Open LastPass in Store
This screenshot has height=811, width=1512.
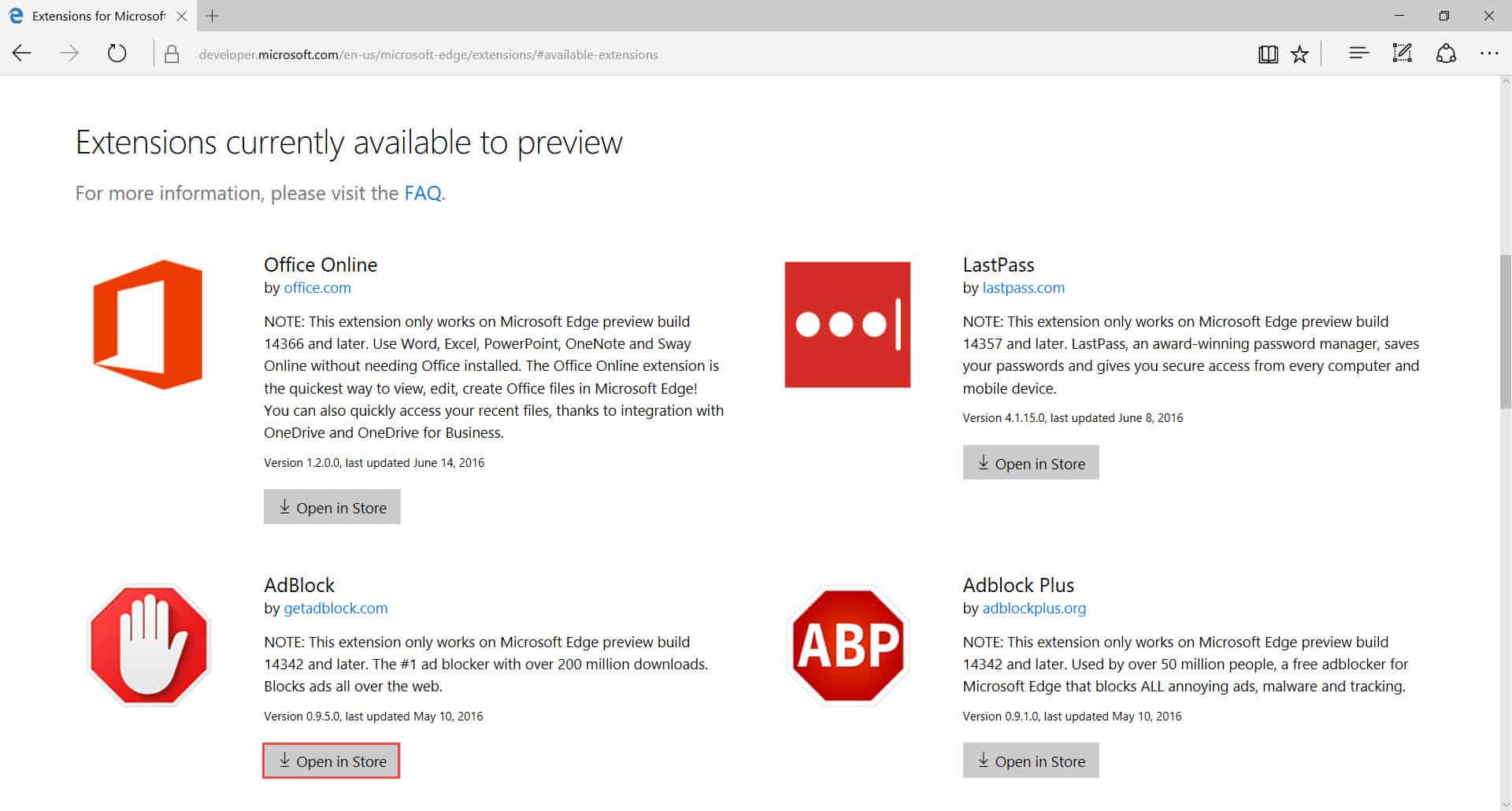[1031, 463]
